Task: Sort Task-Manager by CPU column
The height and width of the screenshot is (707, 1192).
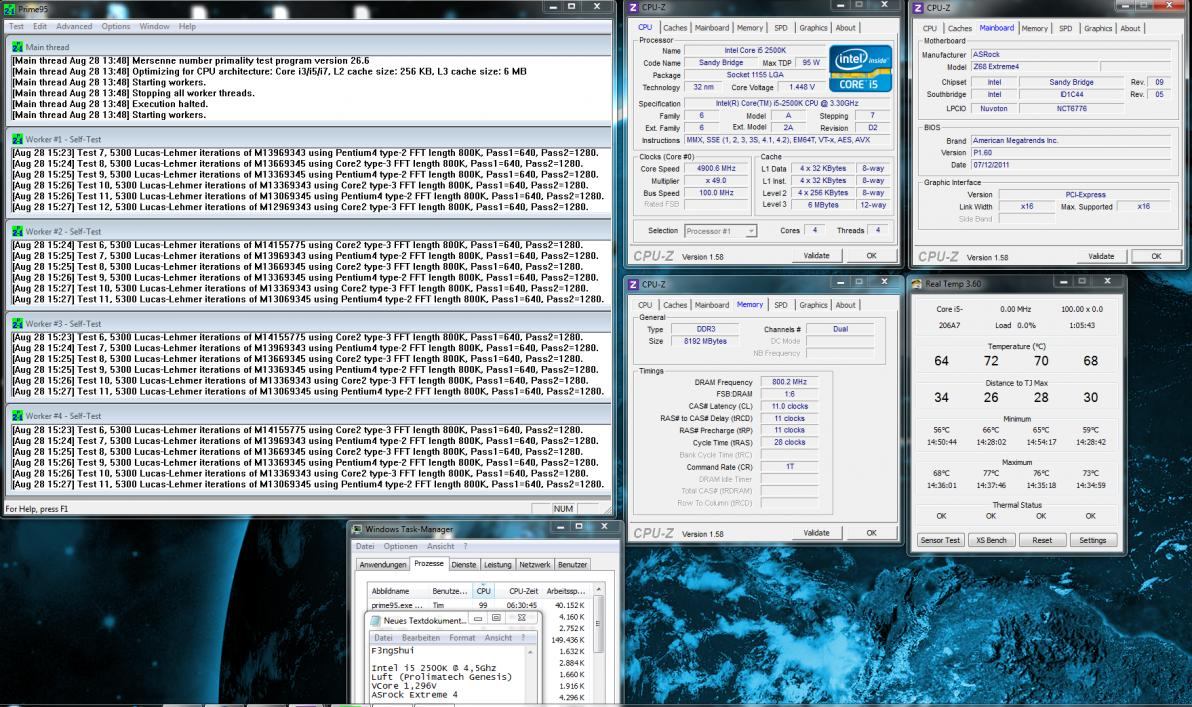Action: click(x=483, y=591)
